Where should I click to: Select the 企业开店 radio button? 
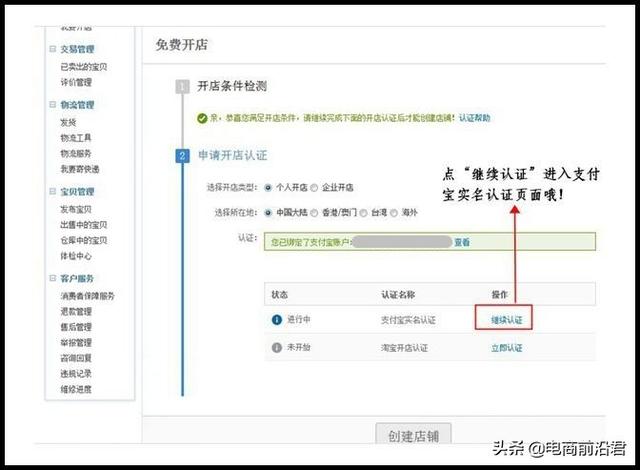point(314,187)
